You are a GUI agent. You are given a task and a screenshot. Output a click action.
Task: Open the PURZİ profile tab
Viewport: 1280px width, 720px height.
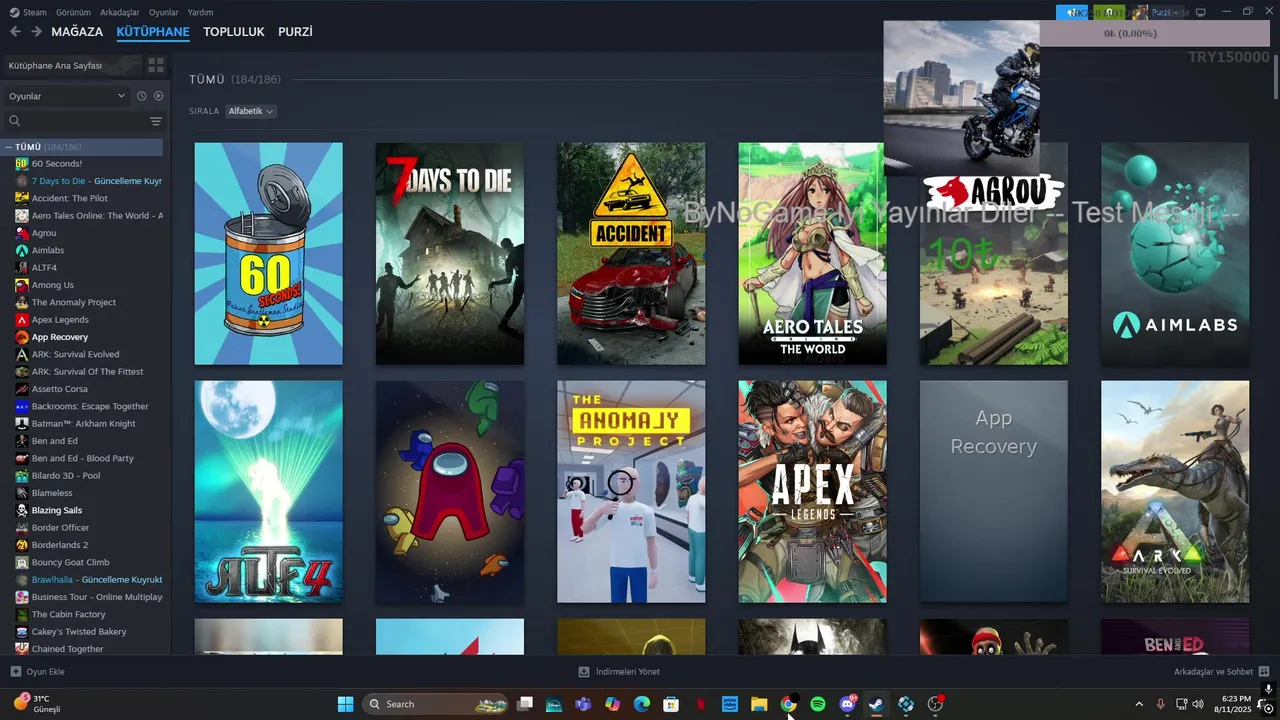(x=295, y=32)
